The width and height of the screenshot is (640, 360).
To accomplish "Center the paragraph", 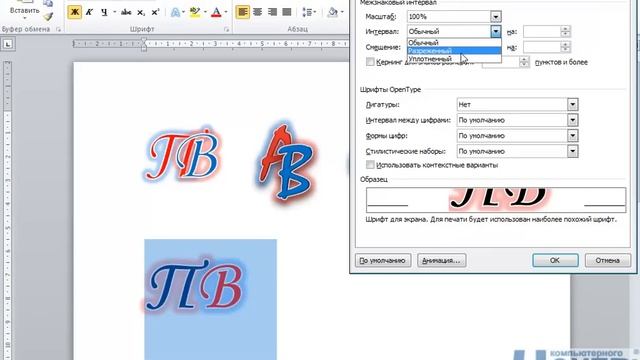I will [x=258, y=12].
